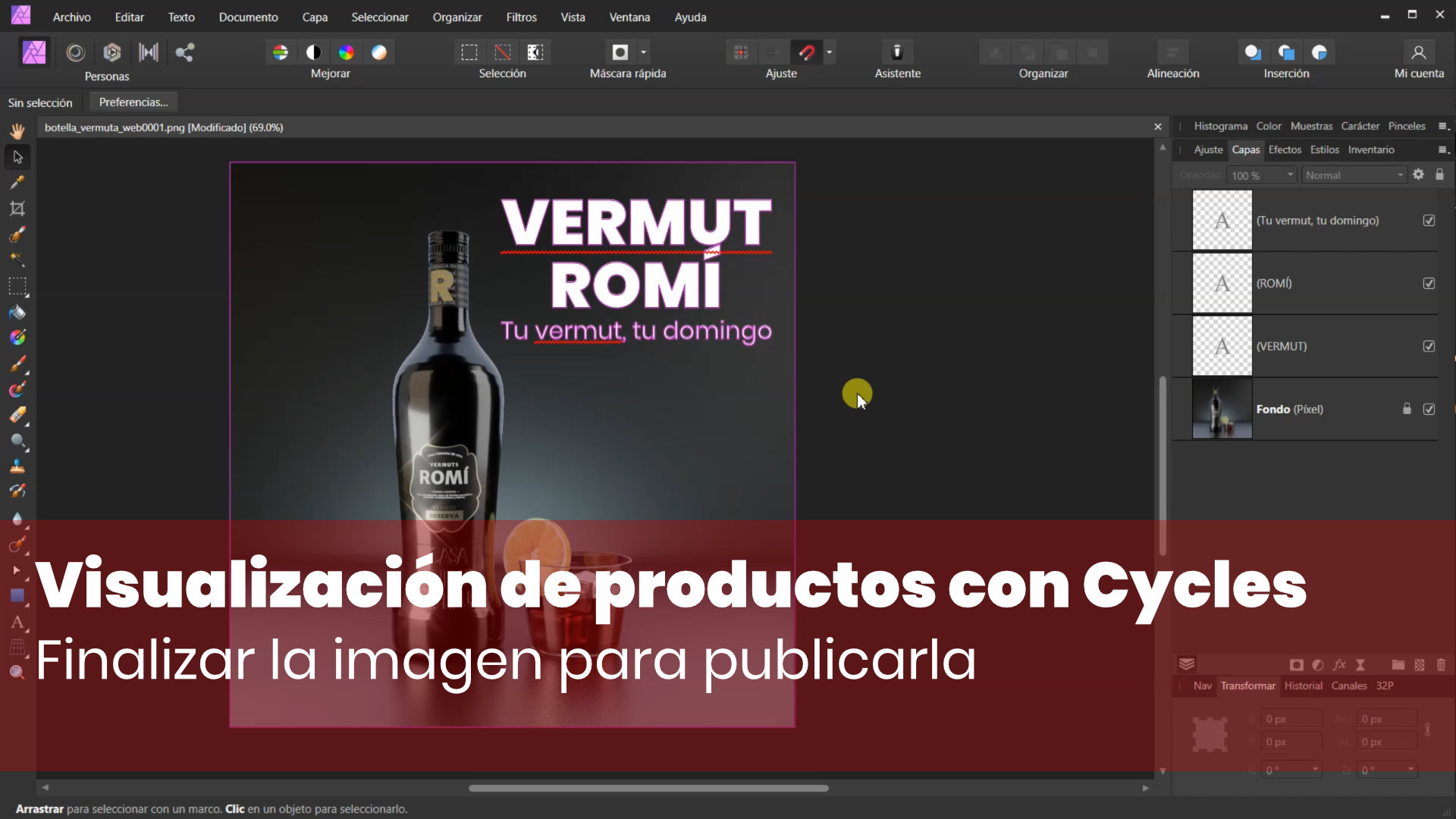Screen dimensions: 1456x819
Task: Switch to the Pinceles tab
Action: [1407, 126]
